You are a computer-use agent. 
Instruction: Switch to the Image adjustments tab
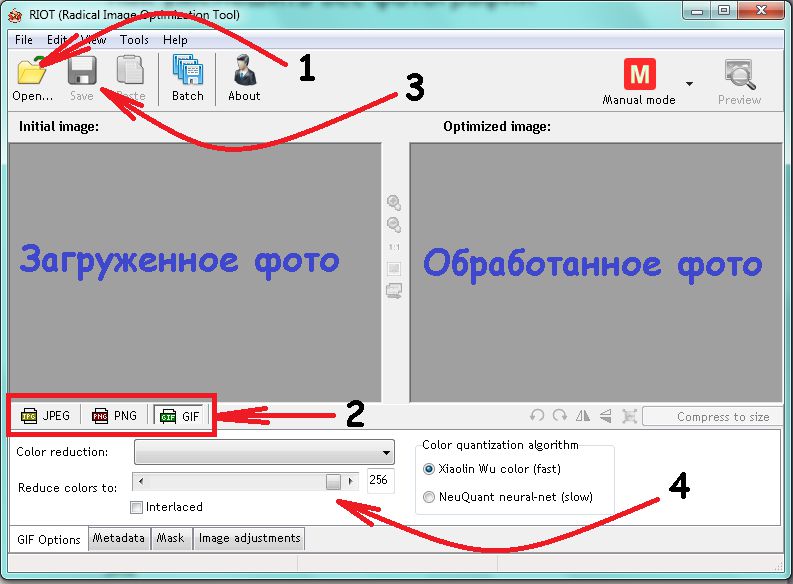249,538
